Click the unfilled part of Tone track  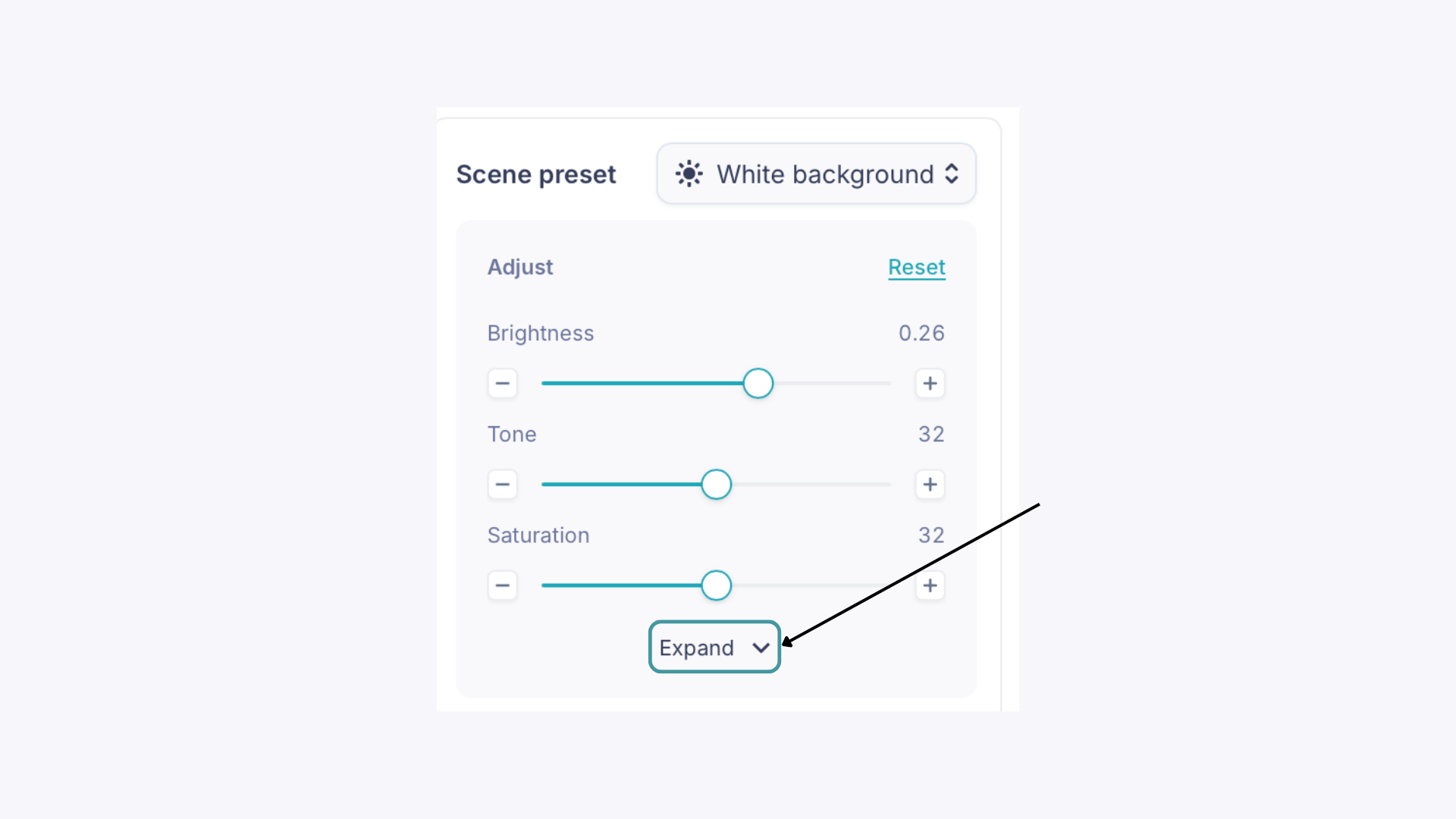click(811, 485)
